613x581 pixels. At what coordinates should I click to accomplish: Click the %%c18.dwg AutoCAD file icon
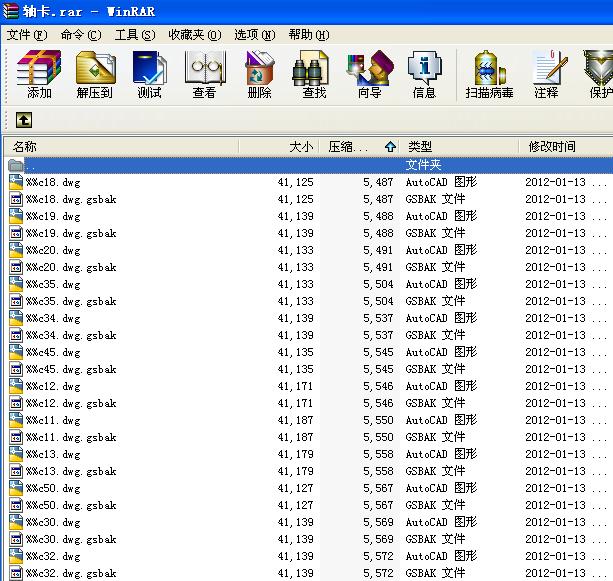[x=16, y=182]
